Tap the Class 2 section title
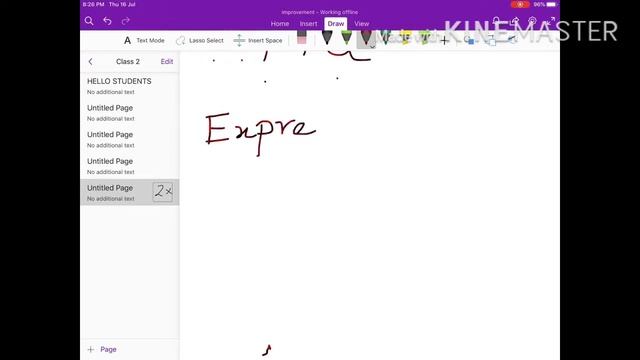This screenshot has height=360, width=640. tap(128, 62)
